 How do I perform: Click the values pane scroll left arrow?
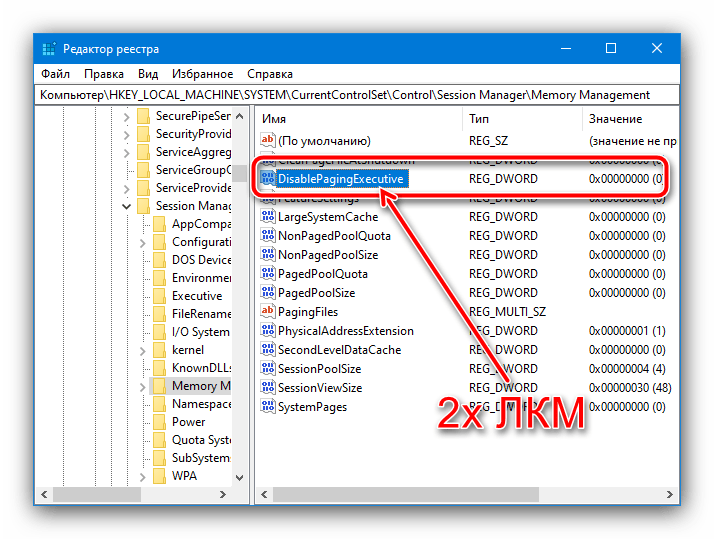tap(265, 494)
